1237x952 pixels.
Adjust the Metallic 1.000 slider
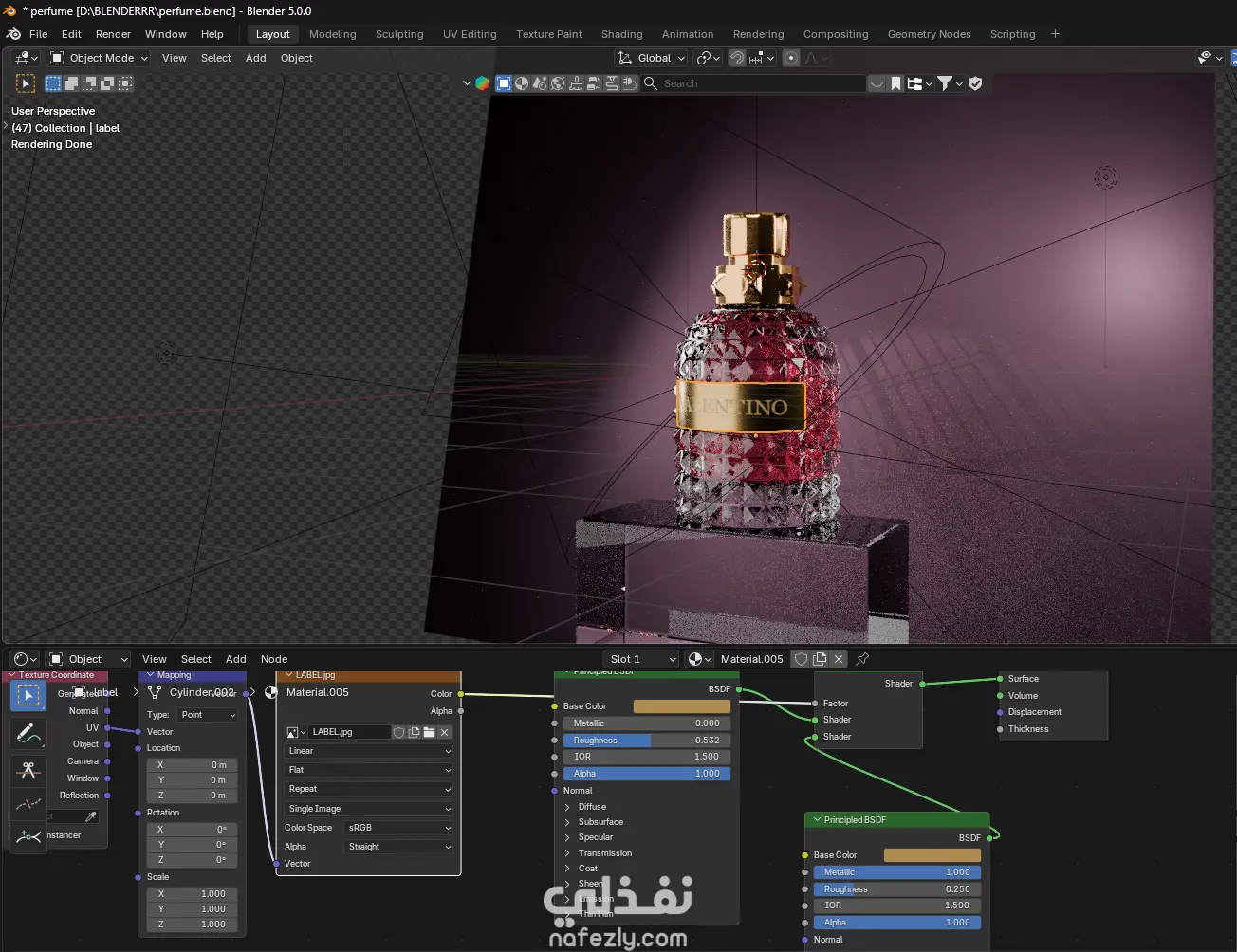tap(897, 872)
